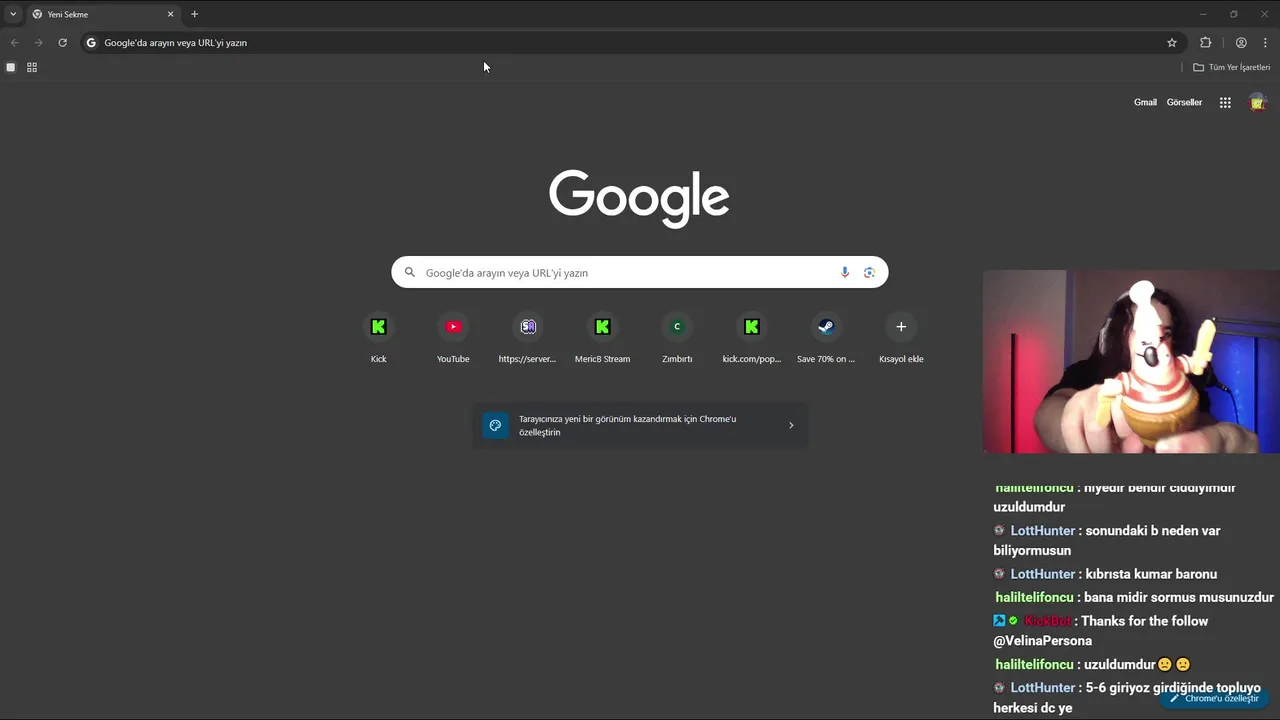Open the Google apps grid
The image size is (1280, 720).
pos(1225,102)
